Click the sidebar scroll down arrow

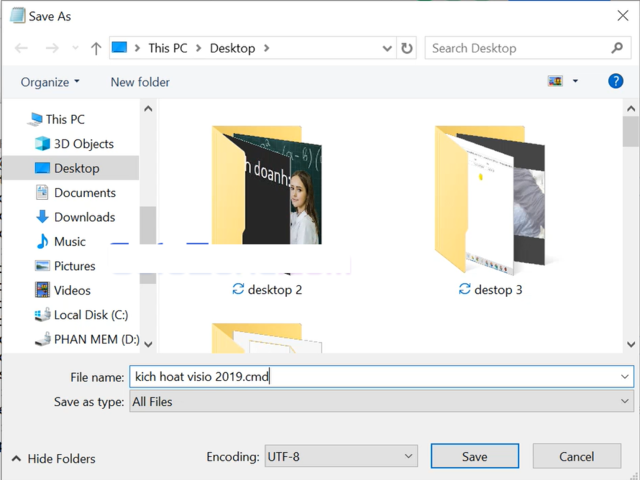tap(148, 344)
